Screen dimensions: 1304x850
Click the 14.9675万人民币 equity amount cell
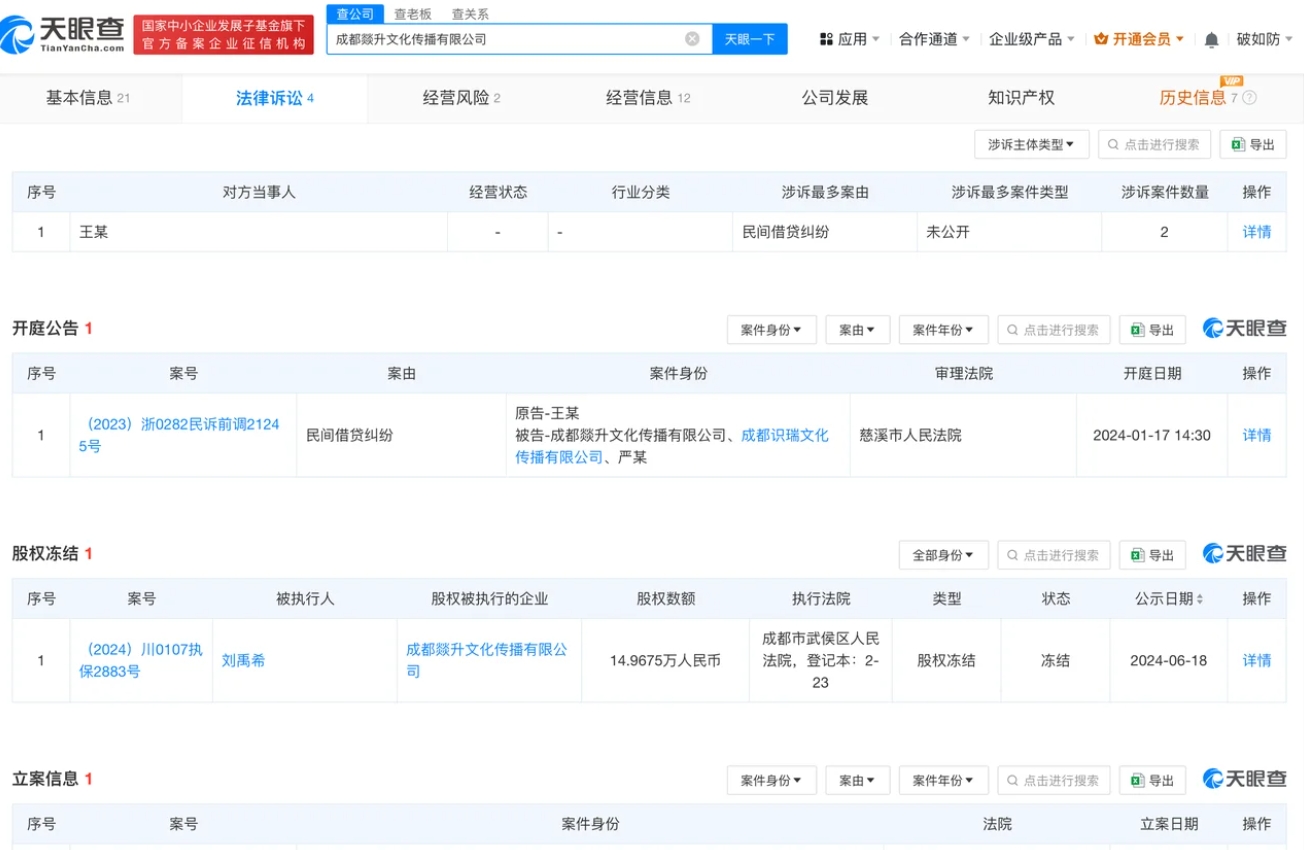pos(665,660)
